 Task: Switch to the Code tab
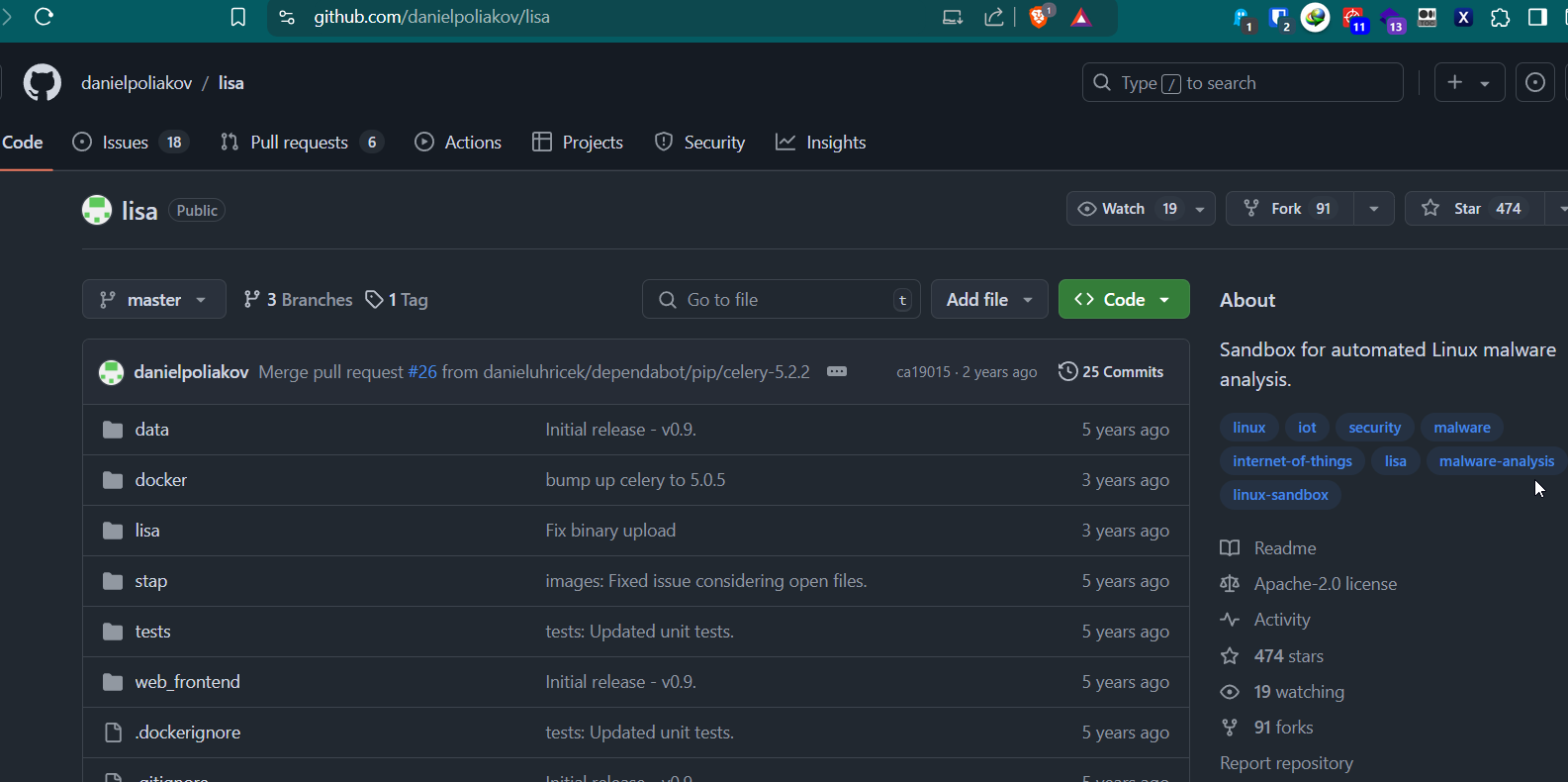tap(23, 143)
